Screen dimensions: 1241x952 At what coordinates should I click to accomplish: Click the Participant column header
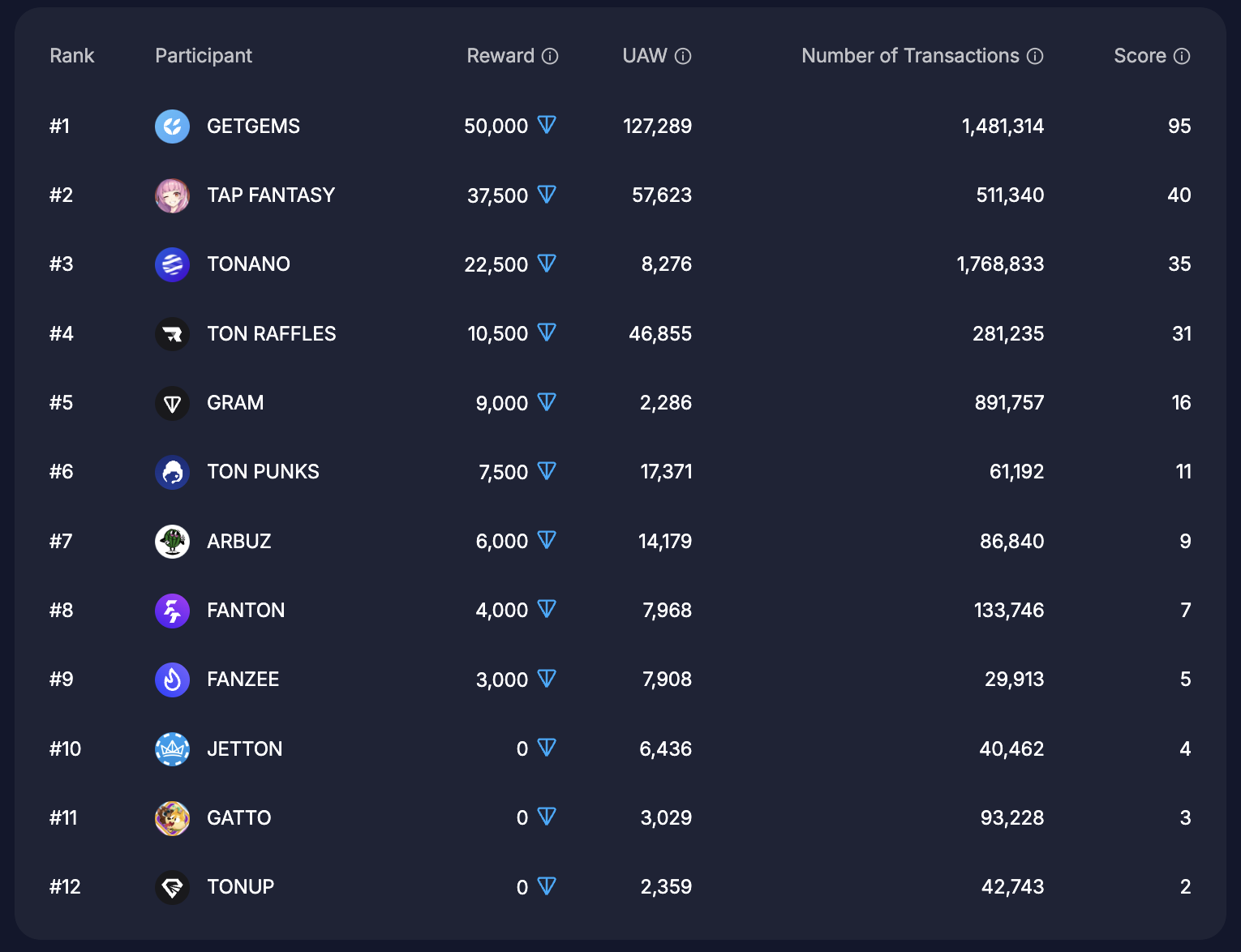pos(204,56)
